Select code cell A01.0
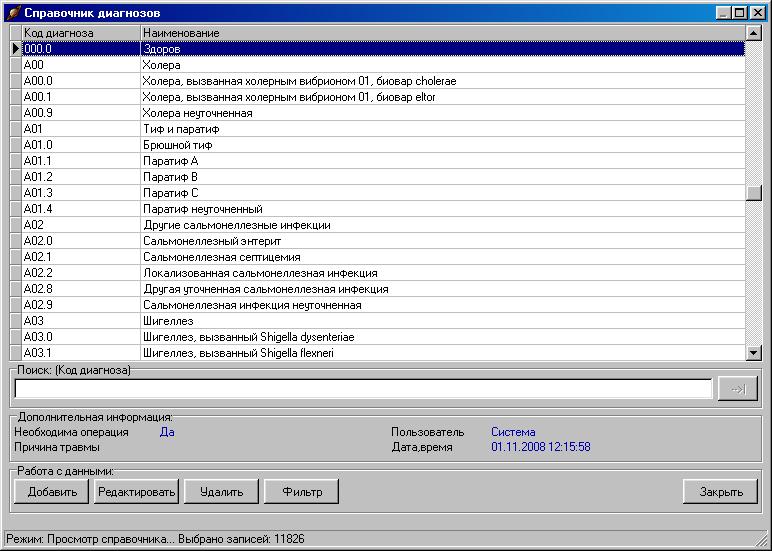Screen dimensions: 772x551 point(81,145)
